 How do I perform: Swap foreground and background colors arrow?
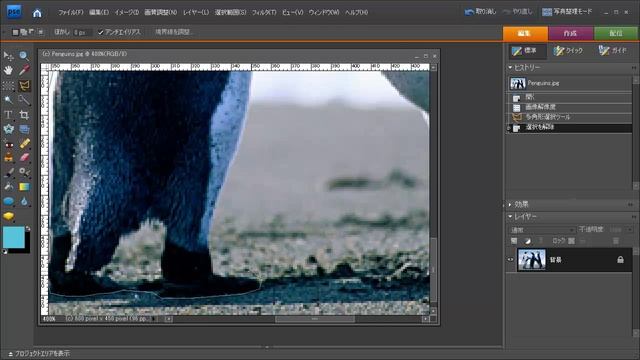point(28,229)
